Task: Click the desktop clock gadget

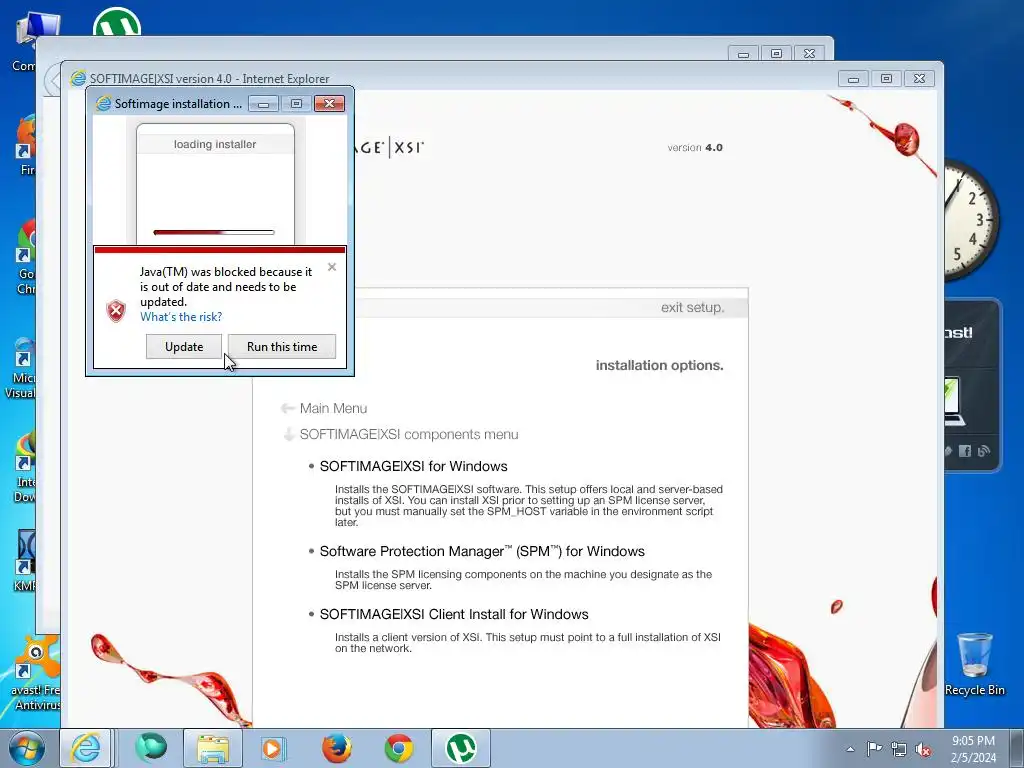Action: pyautogui.click(x=970, y=221)
